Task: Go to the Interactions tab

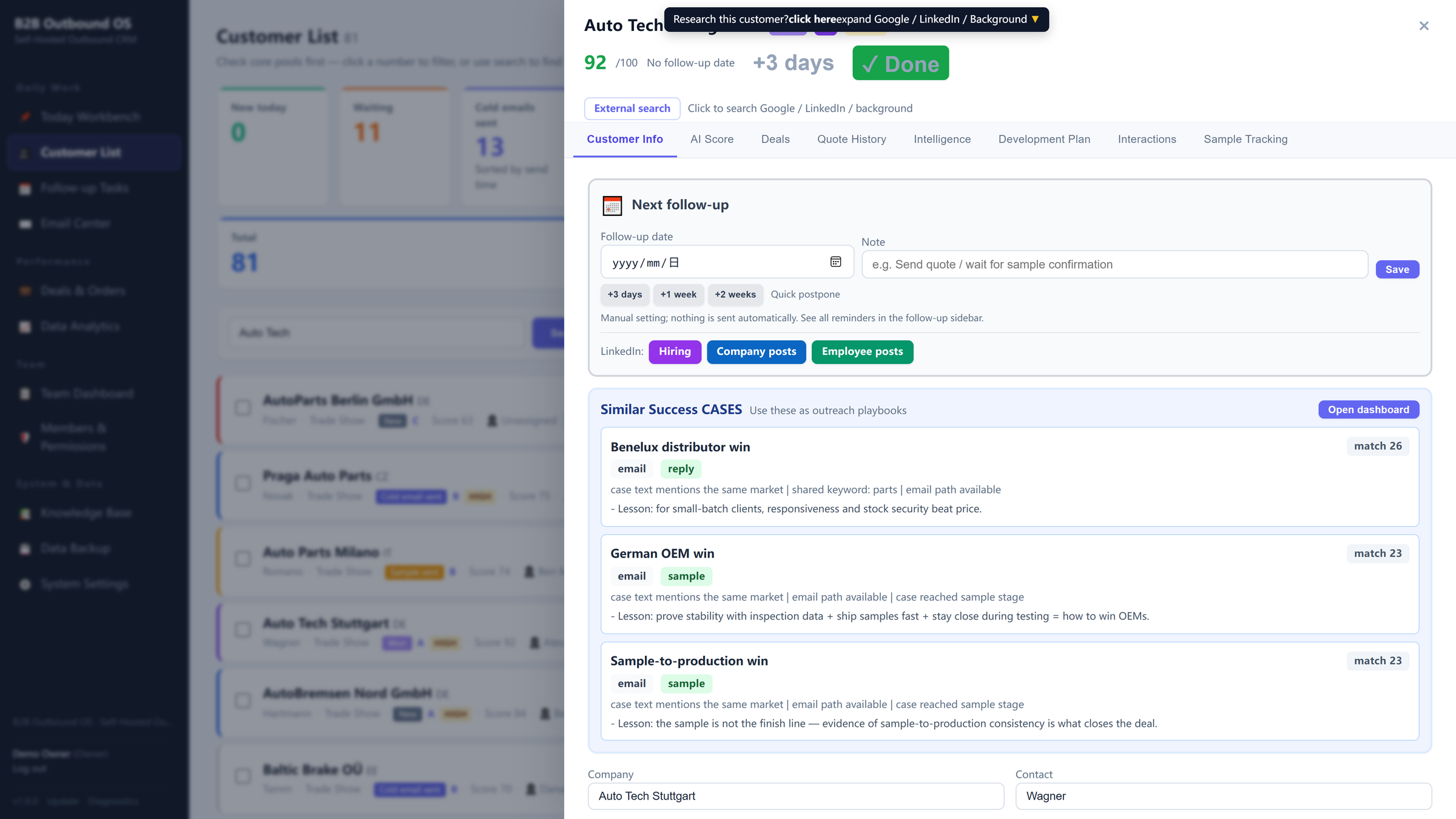Action: (1147, 140)
